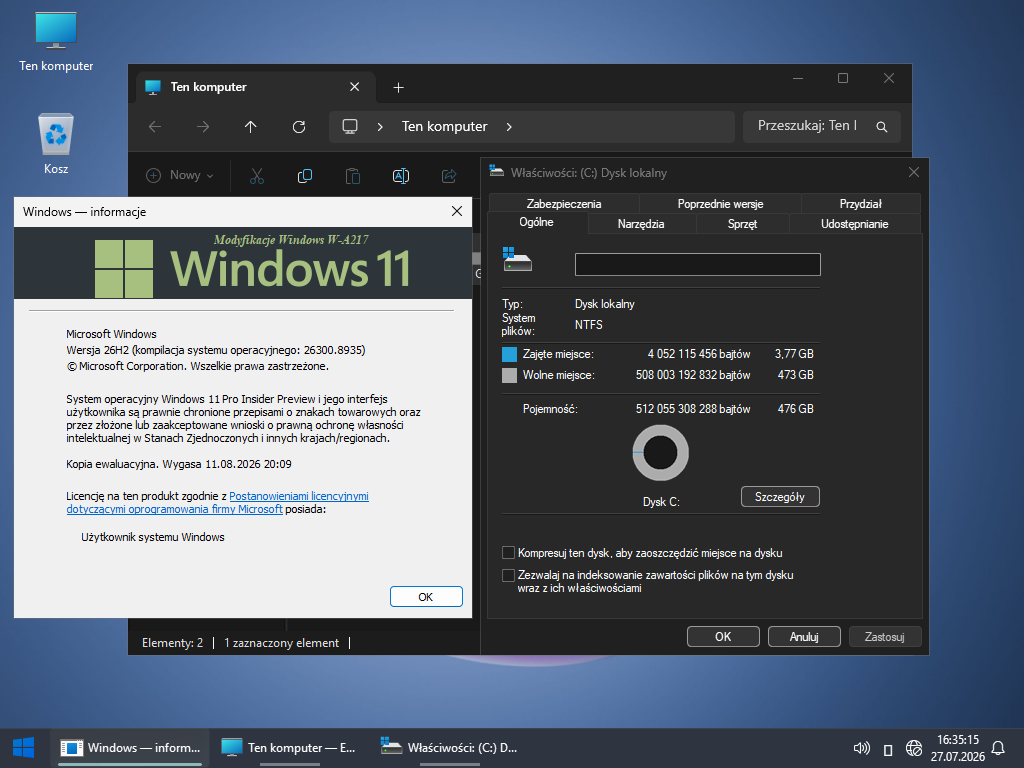1024x768 pixels.
Task: Click the Rename icon in Explorer toolbar
Action: point(401,176)
